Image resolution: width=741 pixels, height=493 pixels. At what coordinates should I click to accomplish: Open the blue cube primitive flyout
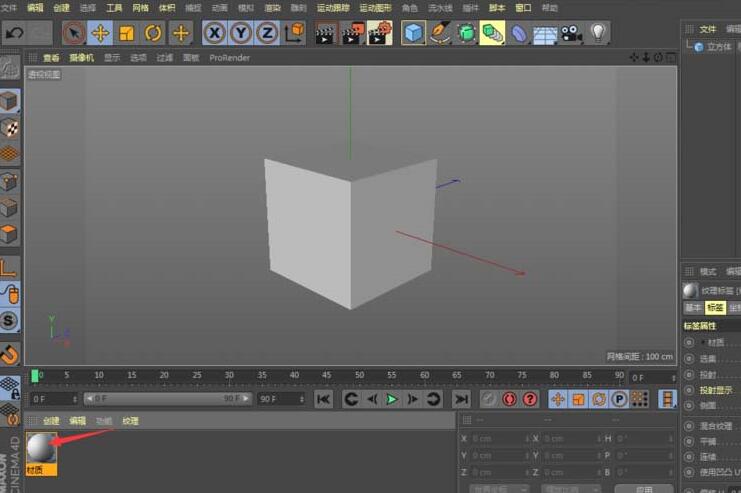[x=413, y=33]
